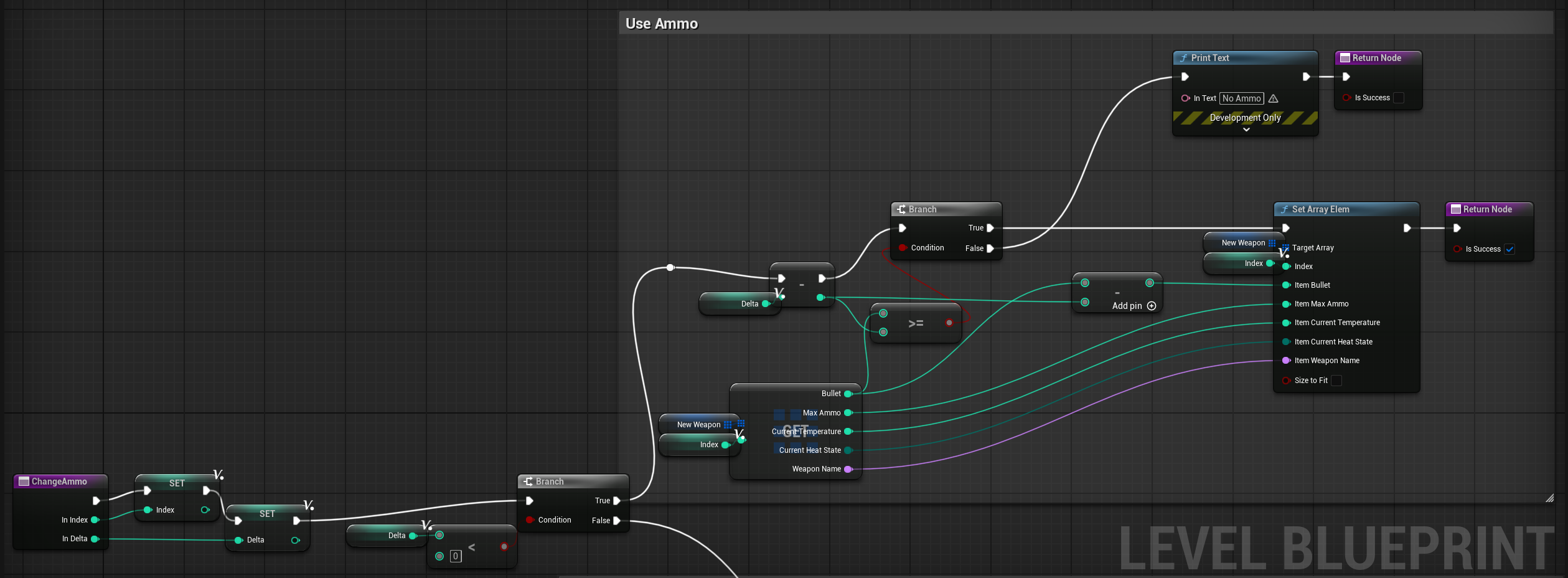
Task: Click the ChangeAmmo function entry icon
Action: coord(24,481)
